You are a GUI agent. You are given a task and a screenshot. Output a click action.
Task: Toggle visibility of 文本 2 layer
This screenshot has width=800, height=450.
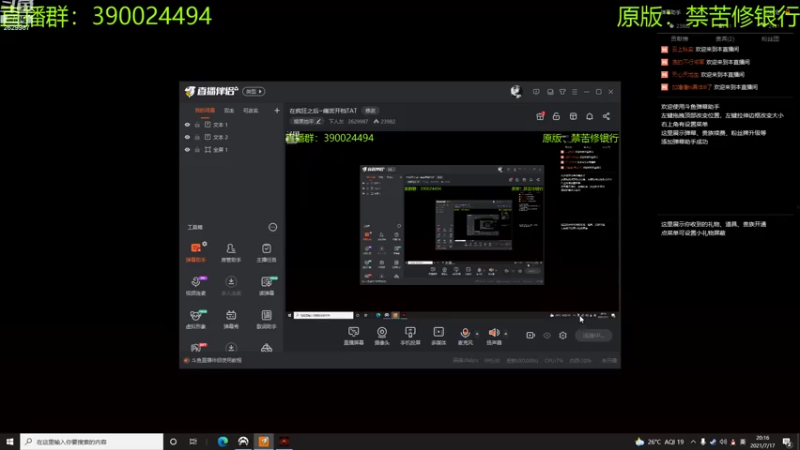coord(187,137)
